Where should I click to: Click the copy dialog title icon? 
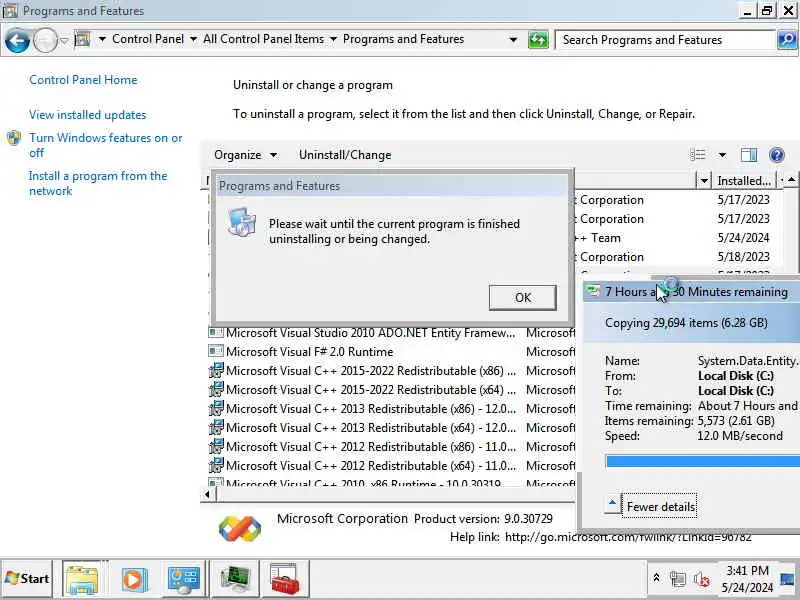[593, 291]
